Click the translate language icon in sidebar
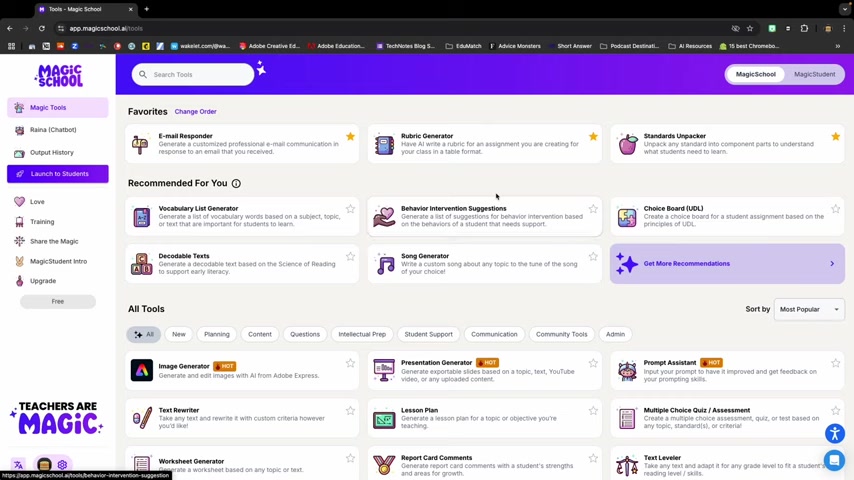 (x=19, y=465)
